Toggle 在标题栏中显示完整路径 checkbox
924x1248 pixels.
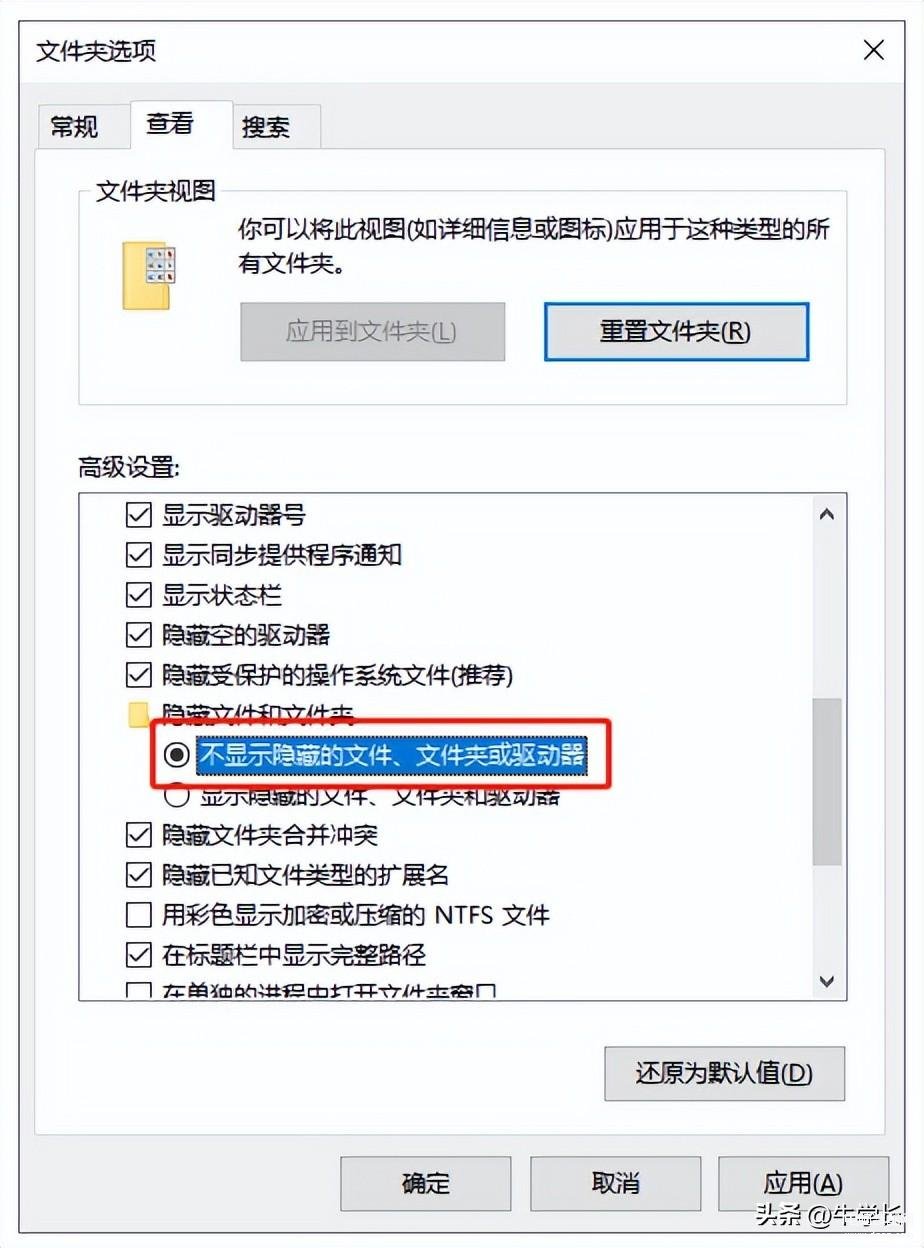[x=138, y=955]
